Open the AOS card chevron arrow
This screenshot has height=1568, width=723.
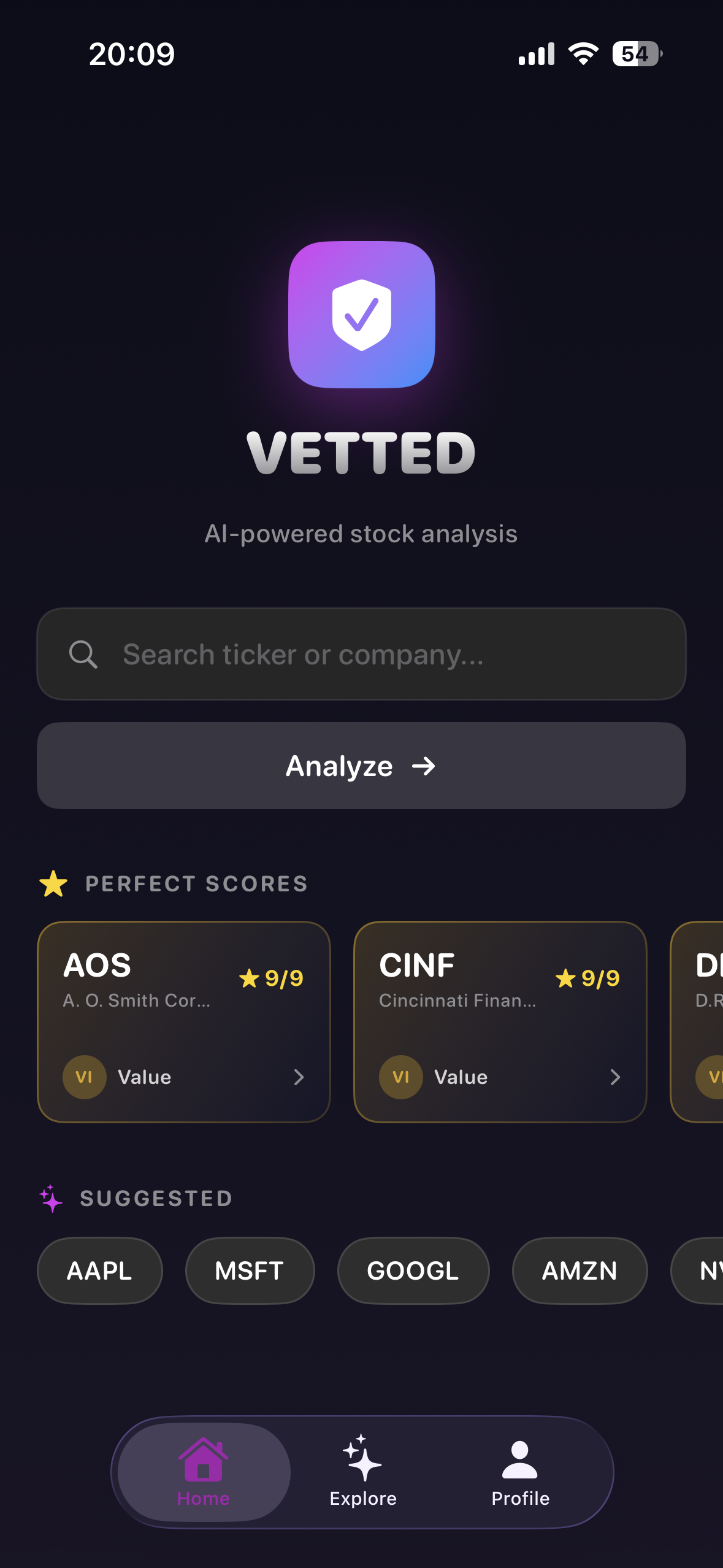[299, 1077]
